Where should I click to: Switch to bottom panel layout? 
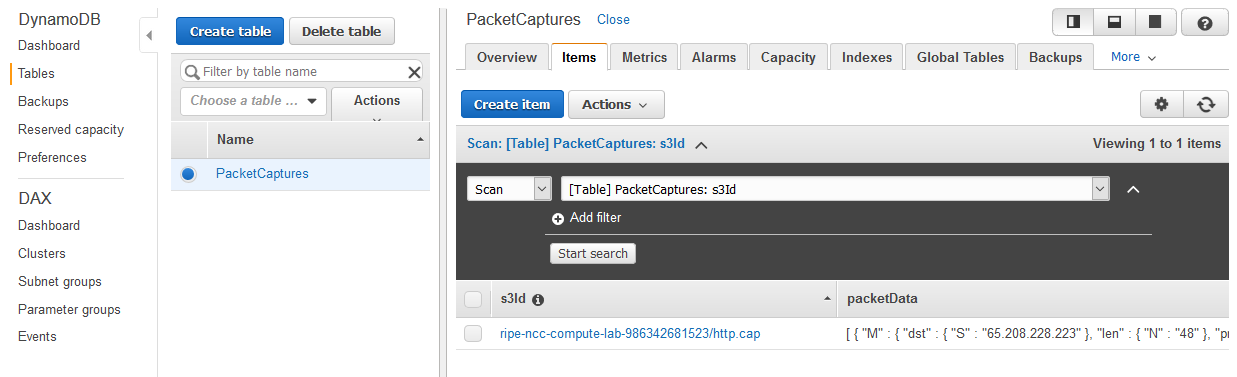click(x=1114, y=22)
